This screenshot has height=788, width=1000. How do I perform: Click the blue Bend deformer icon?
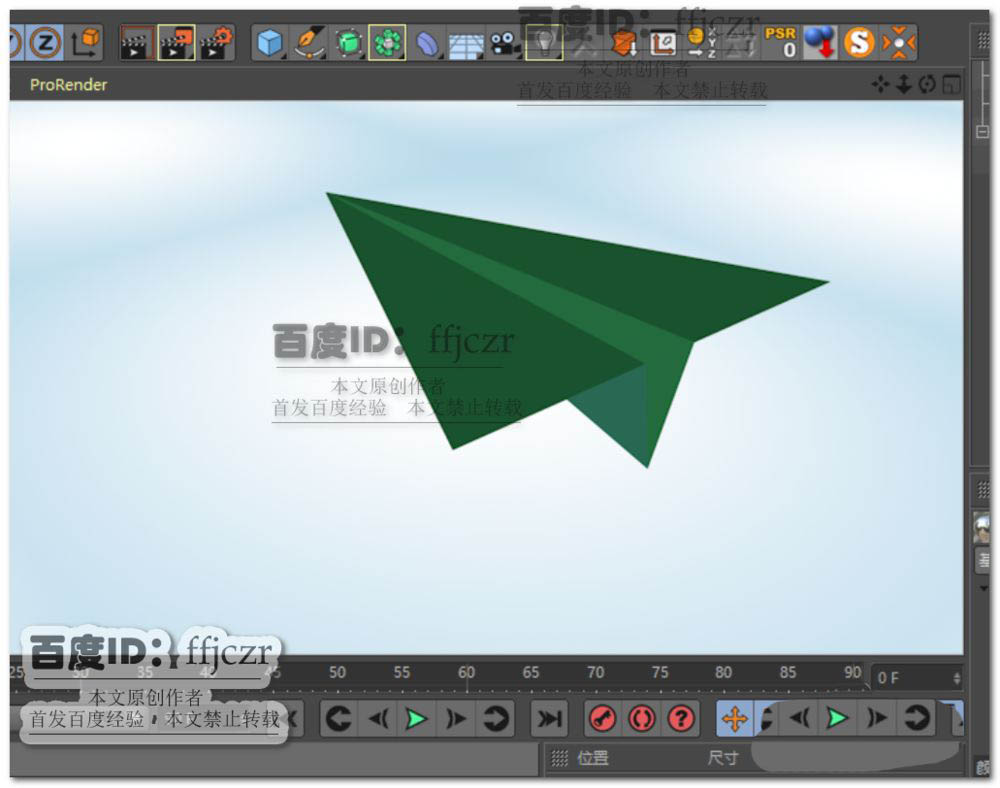427,43
